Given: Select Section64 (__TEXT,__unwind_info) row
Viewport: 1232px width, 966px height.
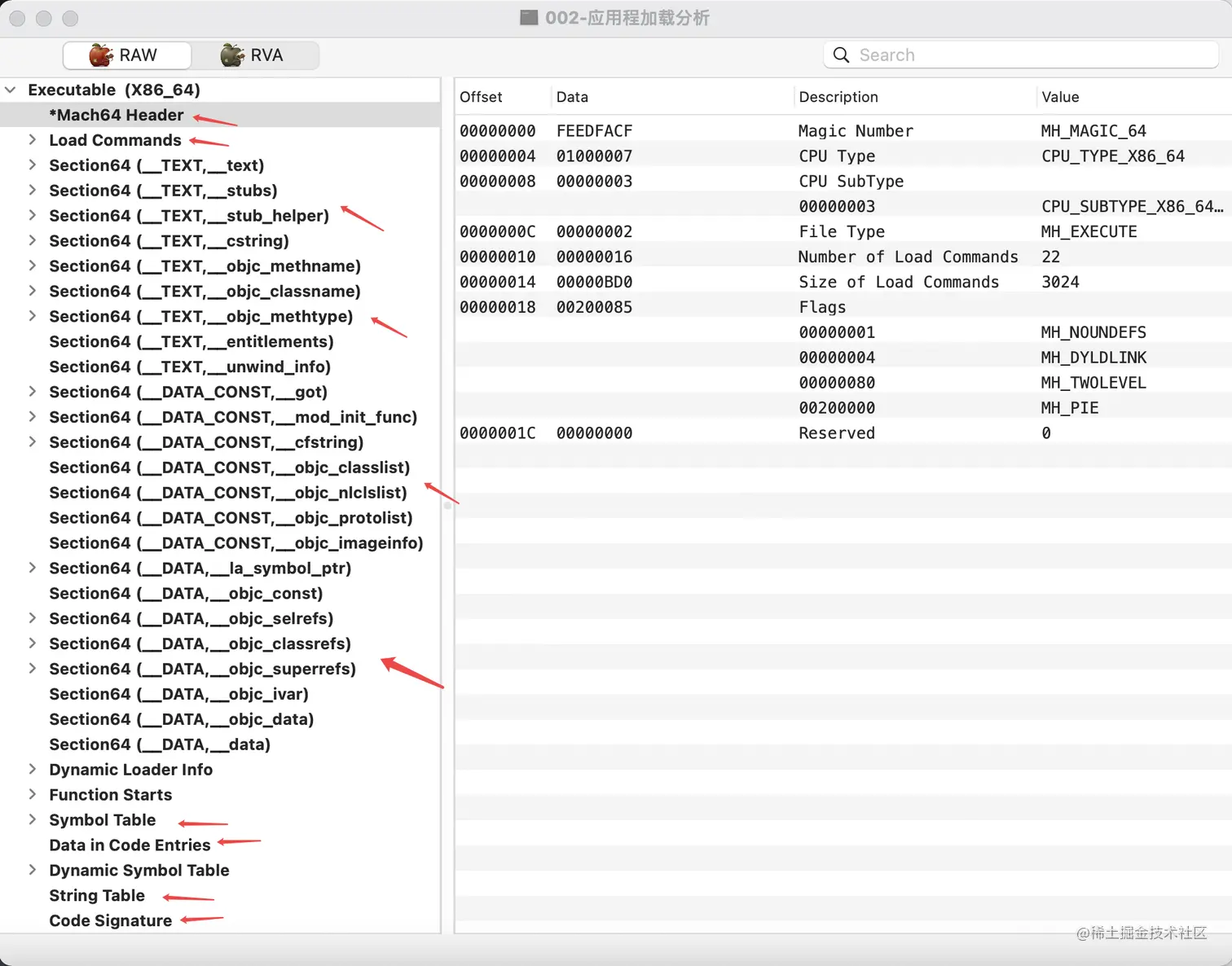Looking at the screenshot, I should coord(220,367).
